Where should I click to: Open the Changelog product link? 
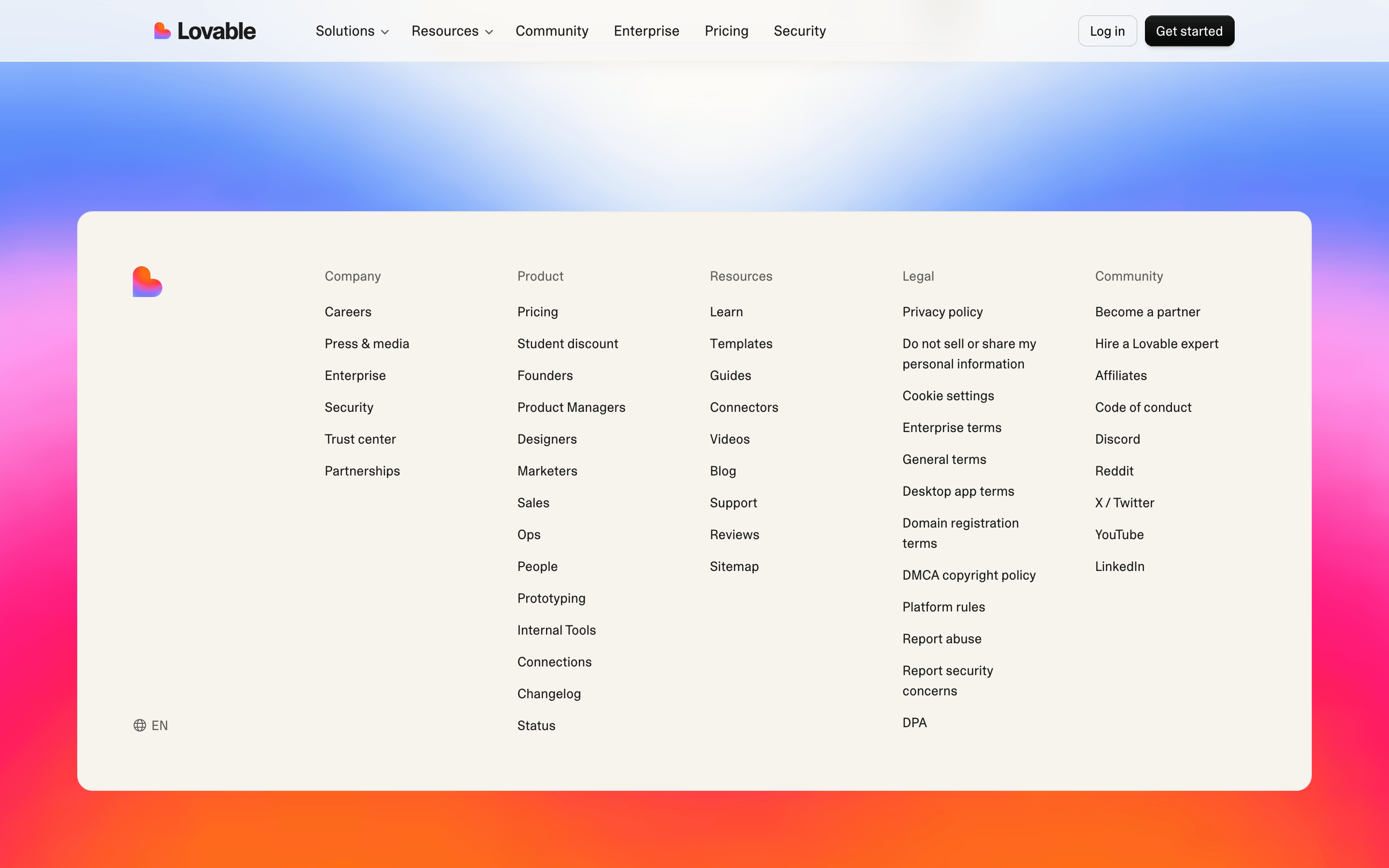tap(549, 693)
